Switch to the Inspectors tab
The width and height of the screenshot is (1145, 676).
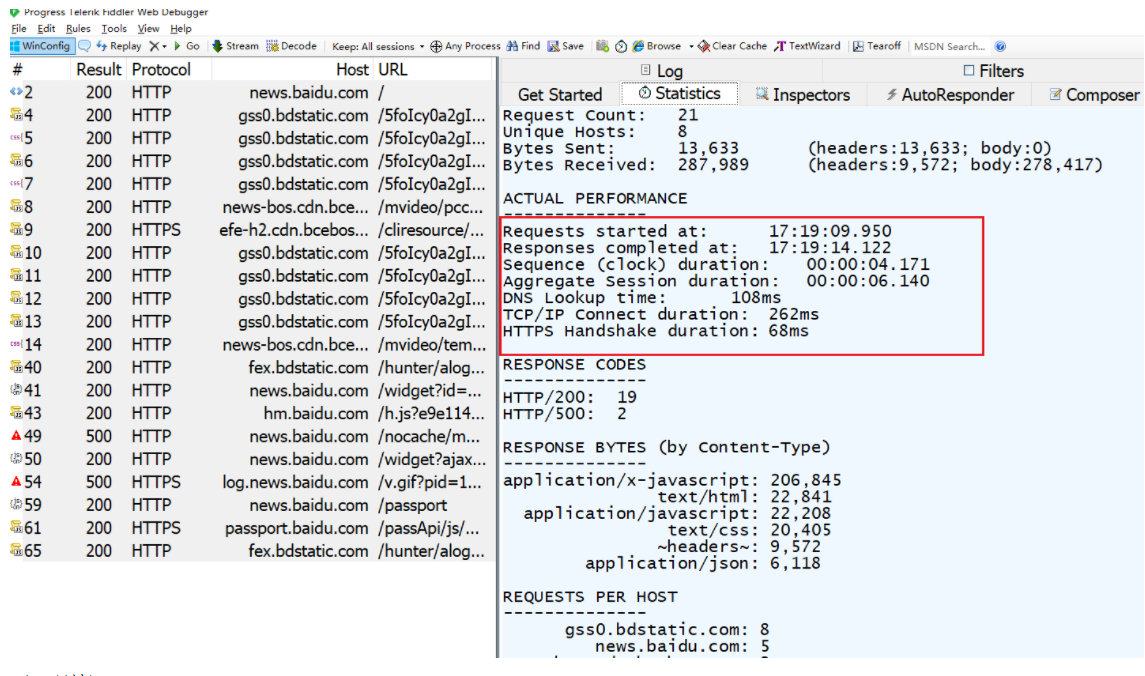pos(803,95)
